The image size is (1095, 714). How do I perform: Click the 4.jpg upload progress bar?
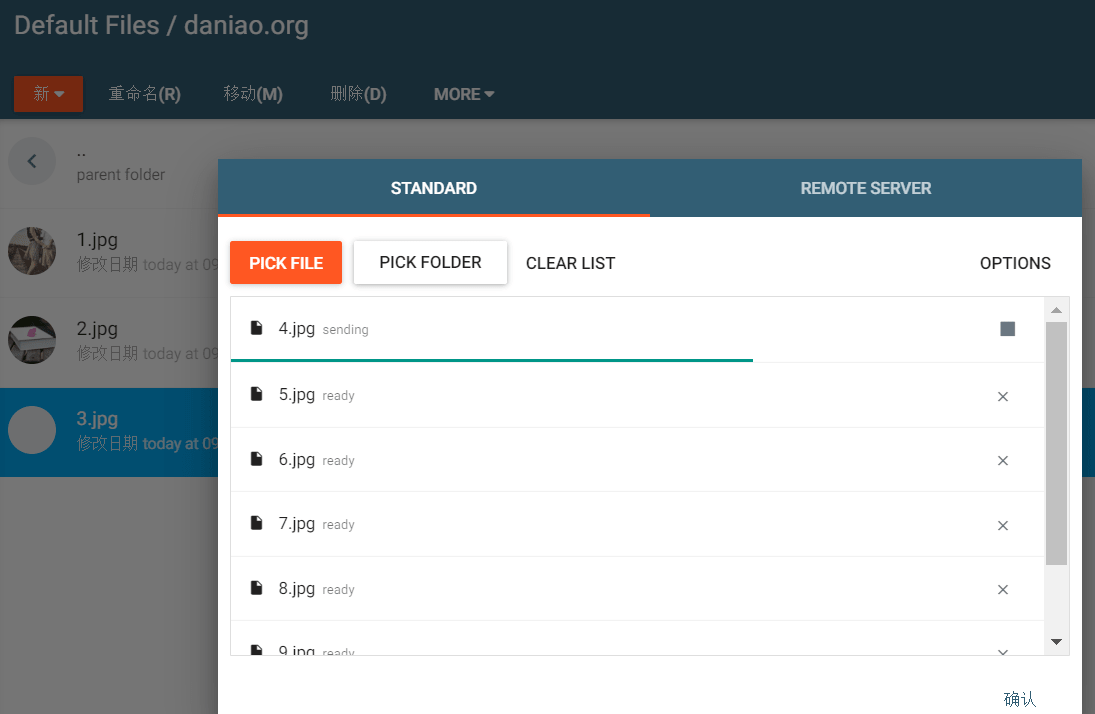pyautogui.click(x=492, y=360)
